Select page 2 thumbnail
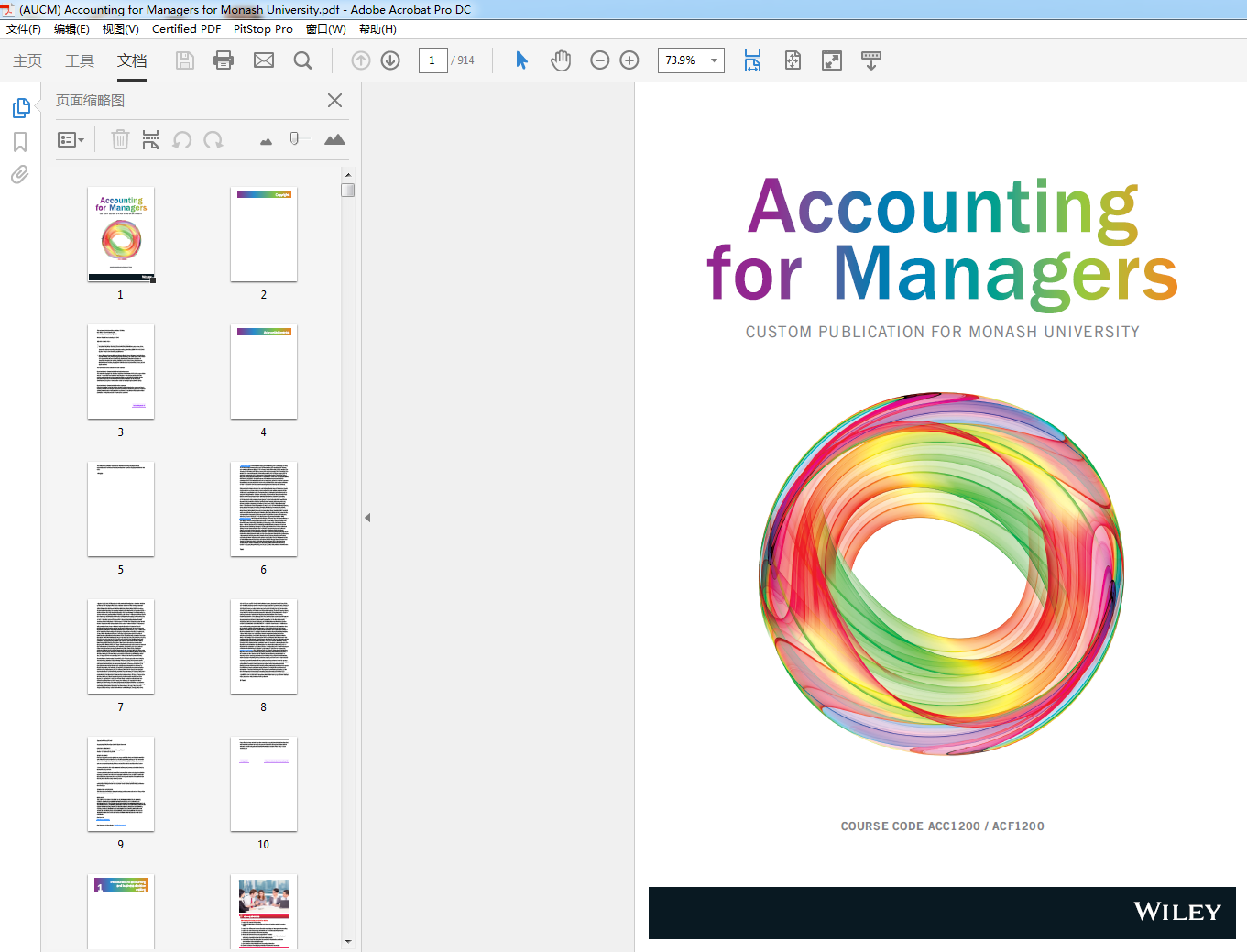The image size is (1247, 952). click(264, 235)
